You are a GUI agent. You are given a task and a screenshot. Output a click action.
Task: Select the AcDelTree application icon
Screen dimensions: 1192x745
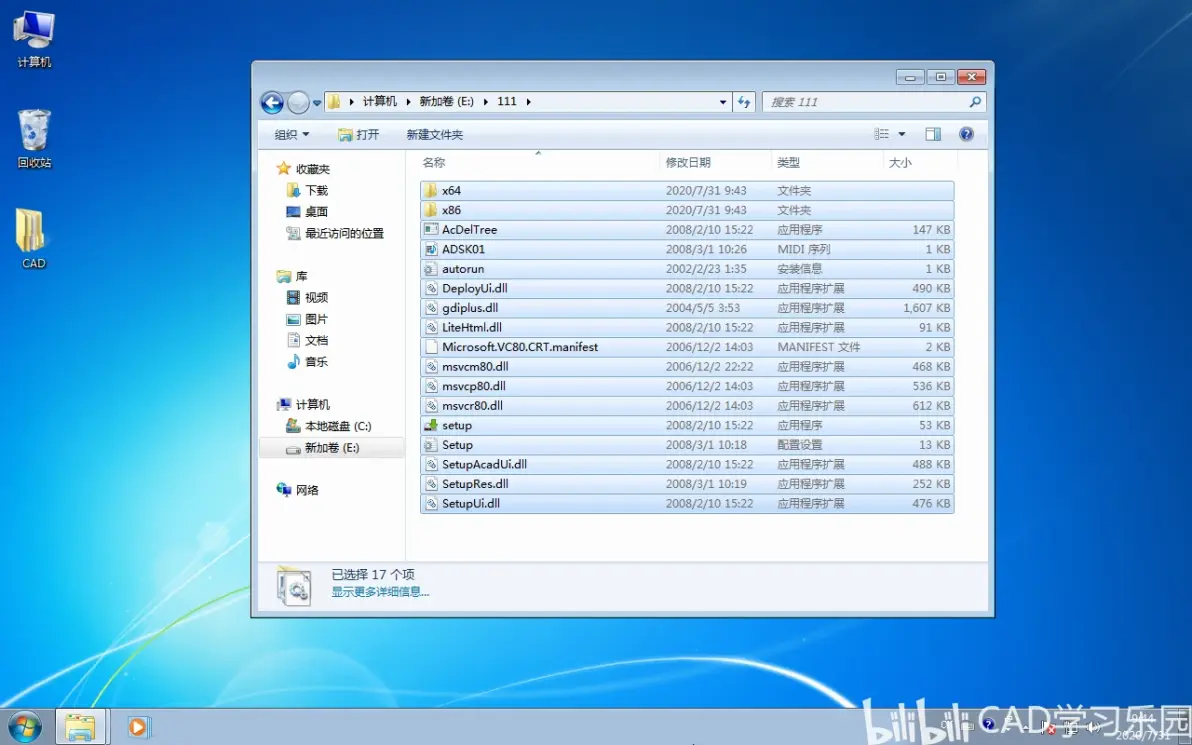(x=431, y=230)
